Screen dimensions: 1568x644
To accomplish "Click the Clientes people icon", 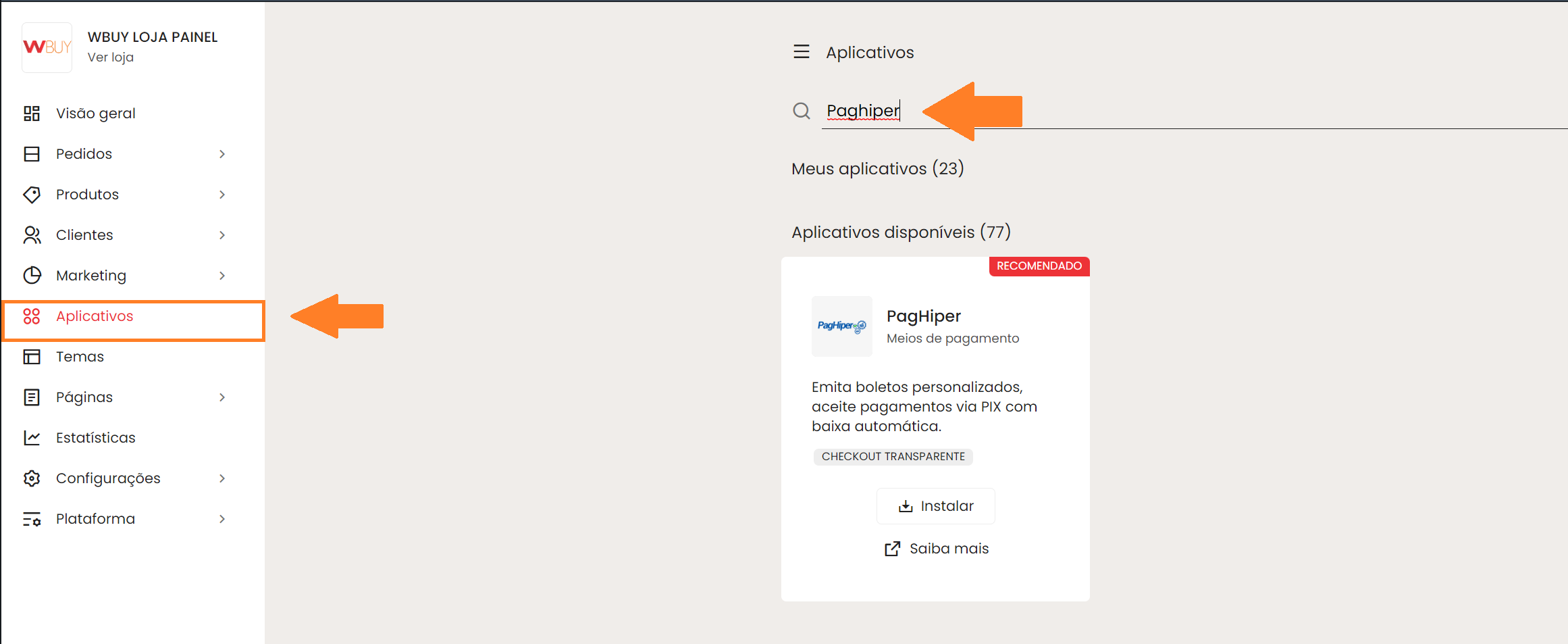I will click(32, 235).
